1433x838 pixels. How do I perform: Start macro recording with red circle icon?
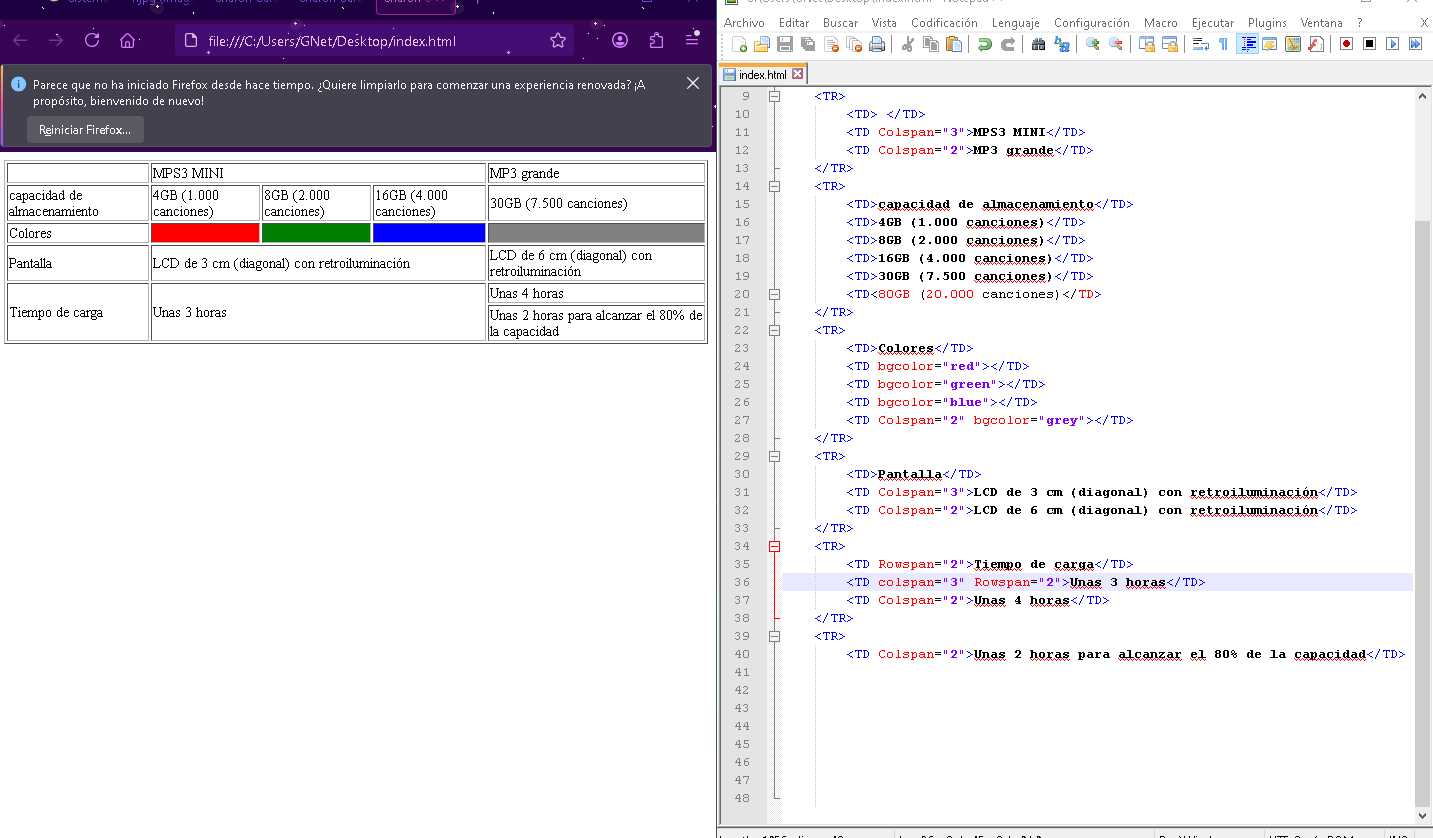[x=1346, y=44]
